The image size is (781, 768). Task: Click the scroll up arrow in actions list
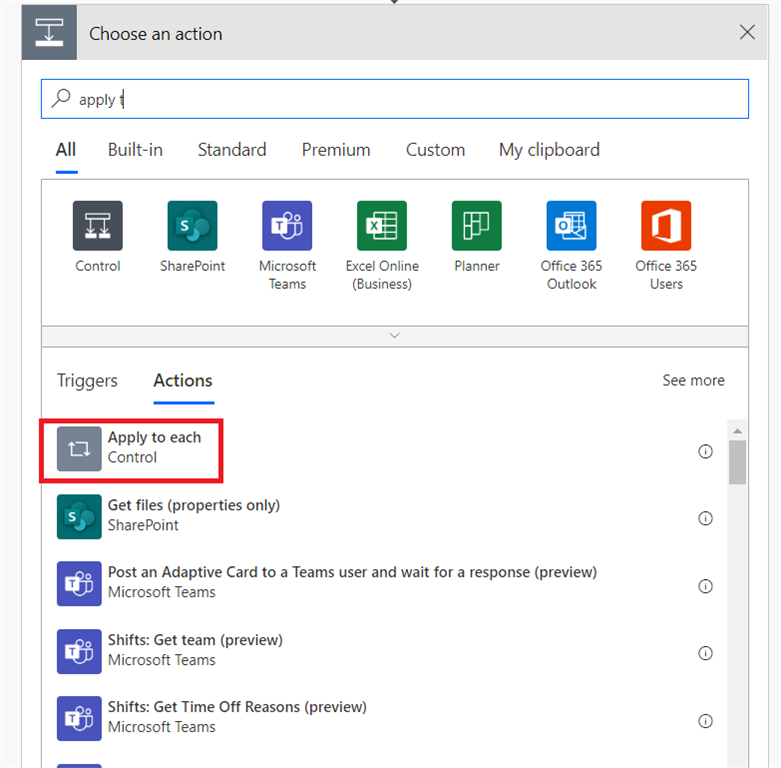(x=737, y=431)
